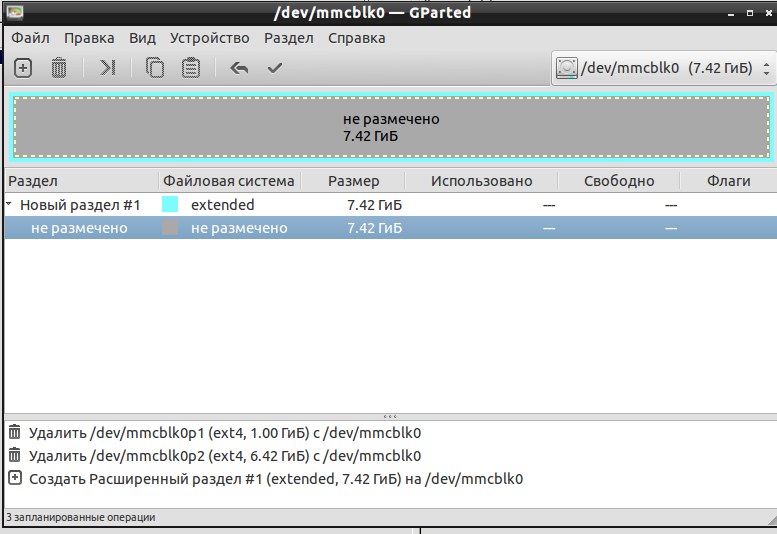Image resolution: width=777 pixels, height=534 pixels.
Task: Click the Свободно column header
Action: (x=619, y=181)
